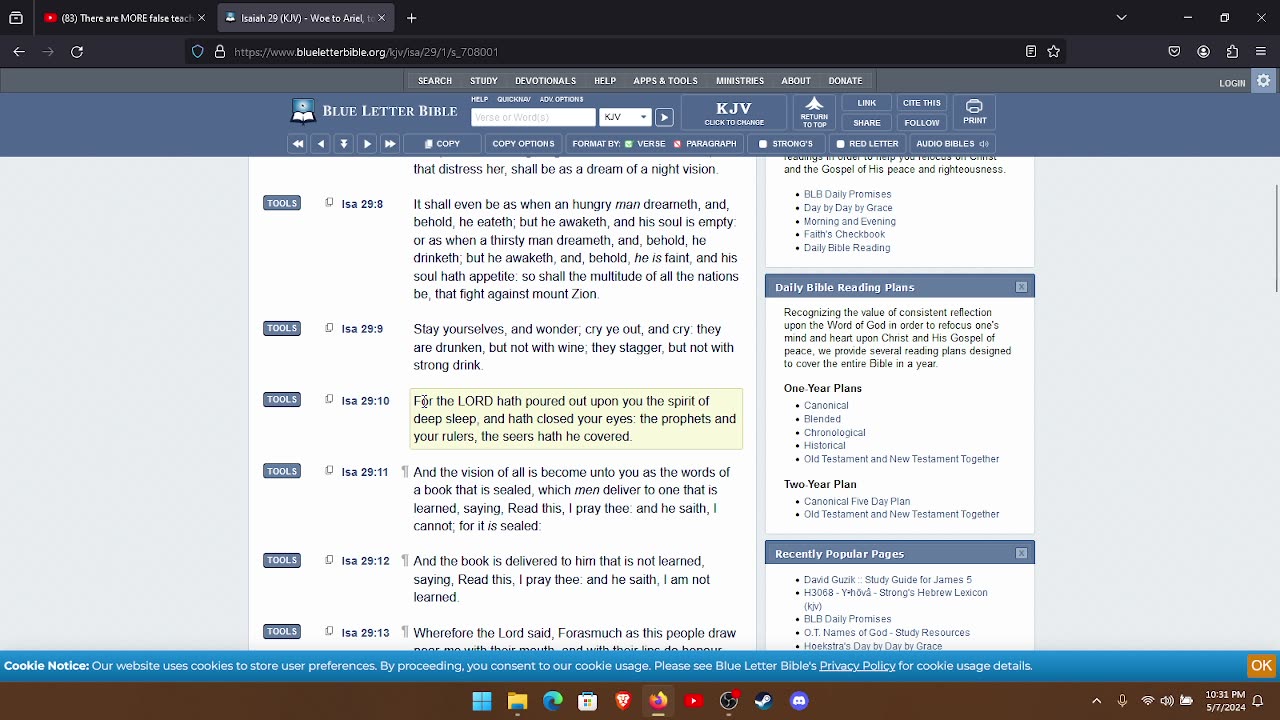Bookmark this page with star icon
Viewport: 1280px width, 720px height.
coord(1054,52)
